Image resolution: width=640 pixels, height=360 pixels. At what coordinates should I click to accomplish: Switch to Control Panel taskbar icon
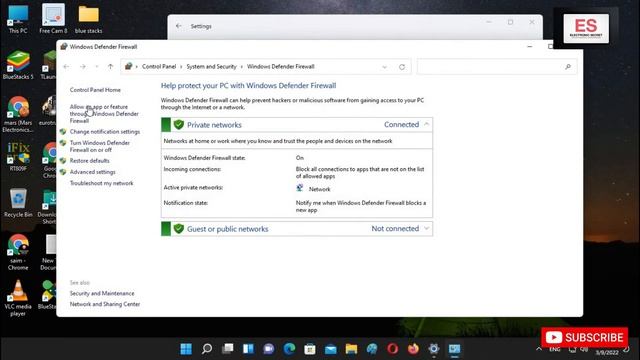tap(454, 349)
